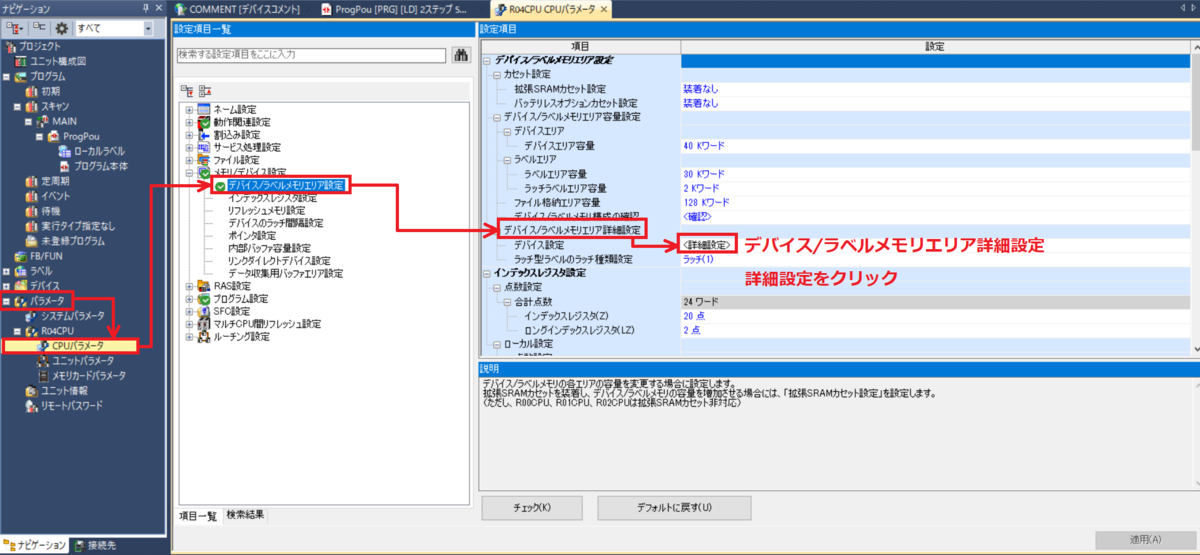Expand 動作関連設定 node in settings tree
The image size is (1200, 555).
pyautogui.click(x=189, y=121)
